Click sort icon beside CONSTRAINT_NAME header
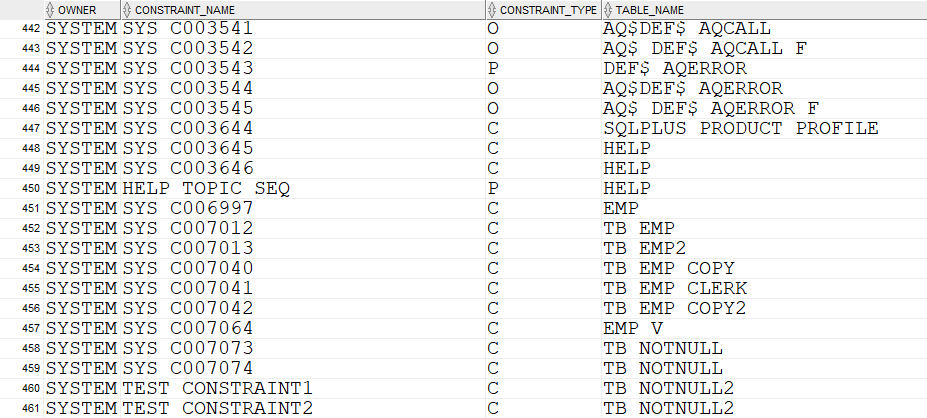927x418 pixels. [127, 10]
